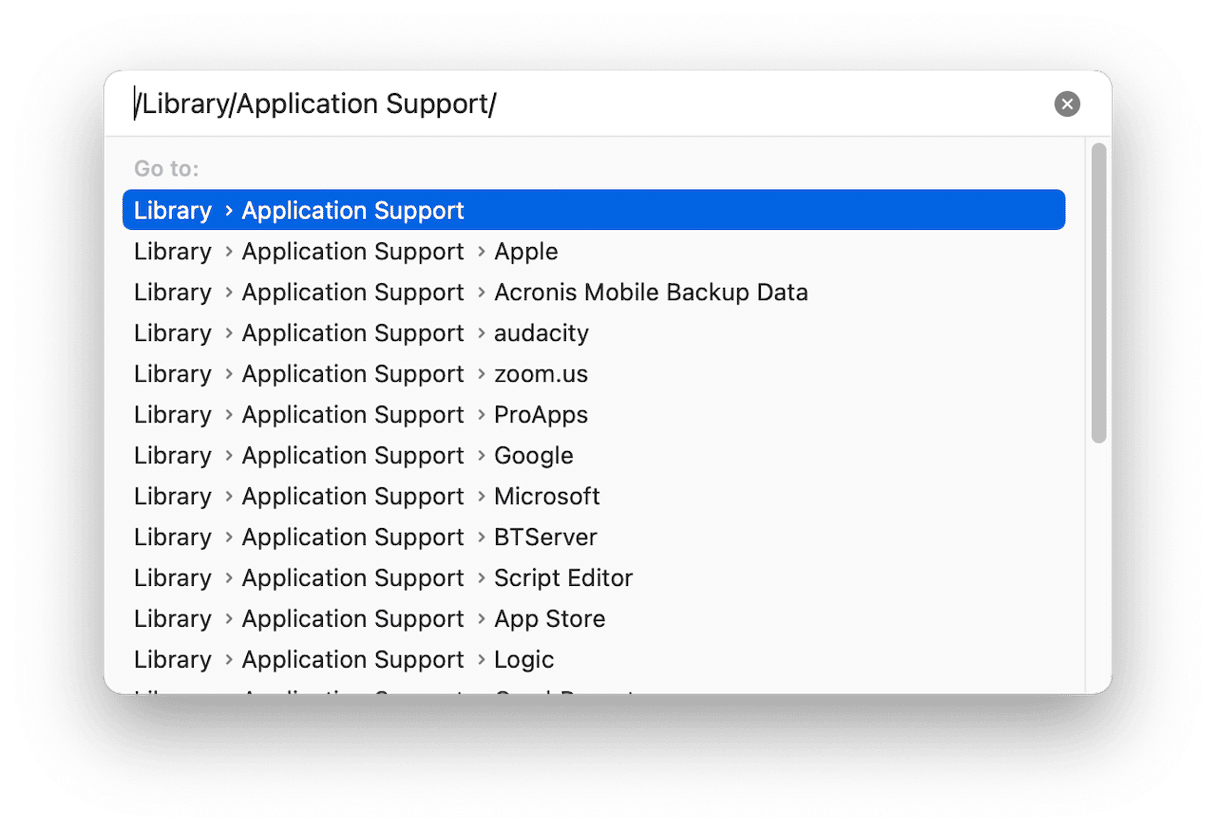Click the vertical scrollbar thumb of suggestions list

pyautogui.click(x=1099, y=293)
